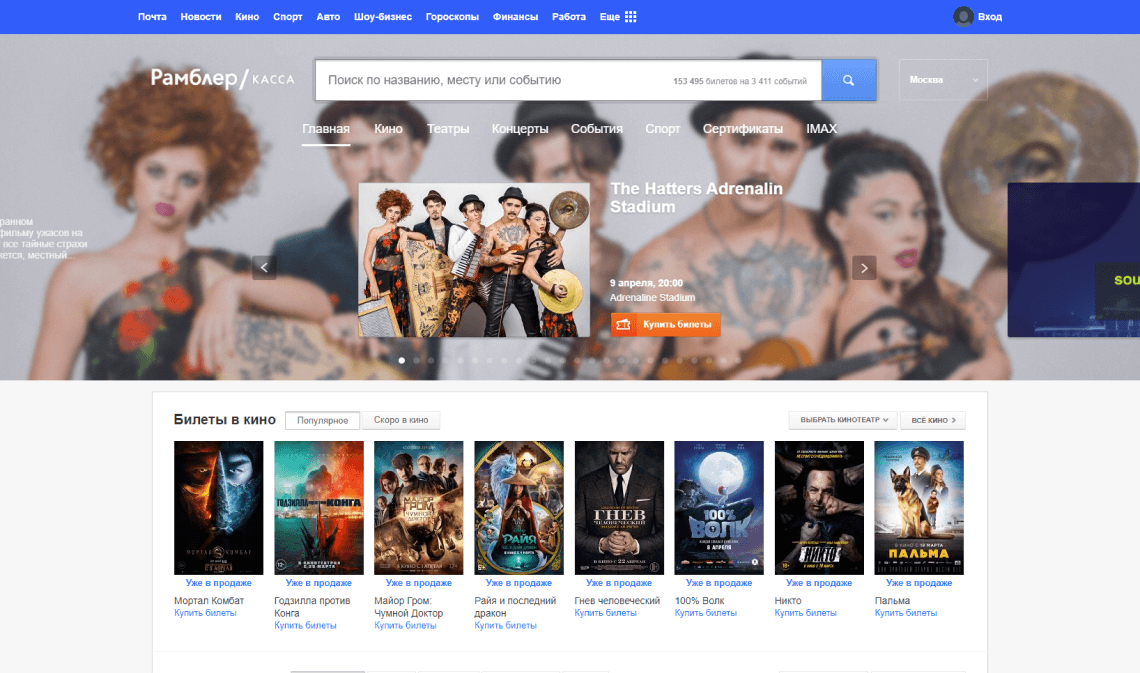This screenshot has width=1140, height=673.
Task: Open the Мортал Комбат poster
Action: pyautogui.click(x=219, y=508)
